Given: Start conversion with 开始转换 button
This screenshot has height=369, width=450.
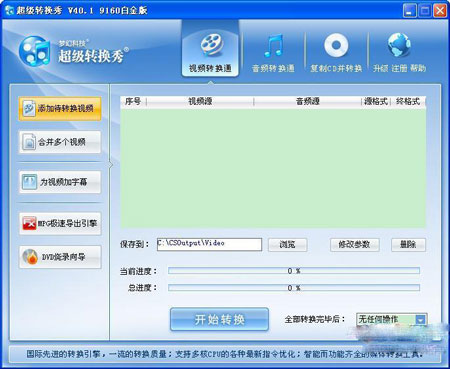Looking at the screenshot, I should click(x=219, y=319).
